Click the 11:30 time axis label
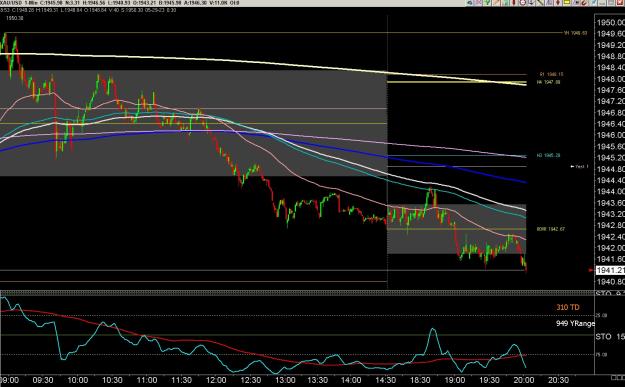 point(181,380)
